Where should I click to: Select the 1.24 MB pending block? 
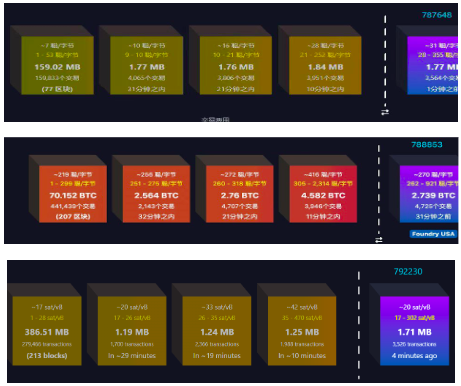(217, 331)
